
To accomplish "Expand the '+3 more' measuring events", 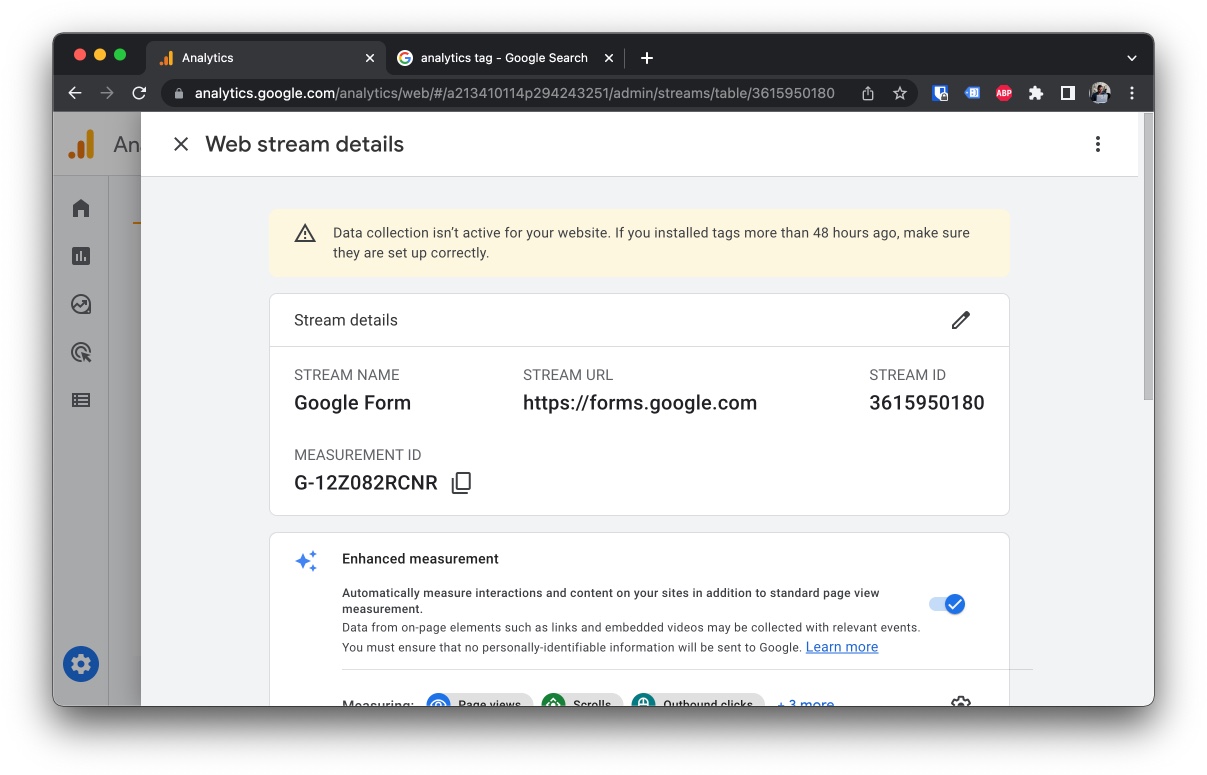I will click(x=804, y=703).
